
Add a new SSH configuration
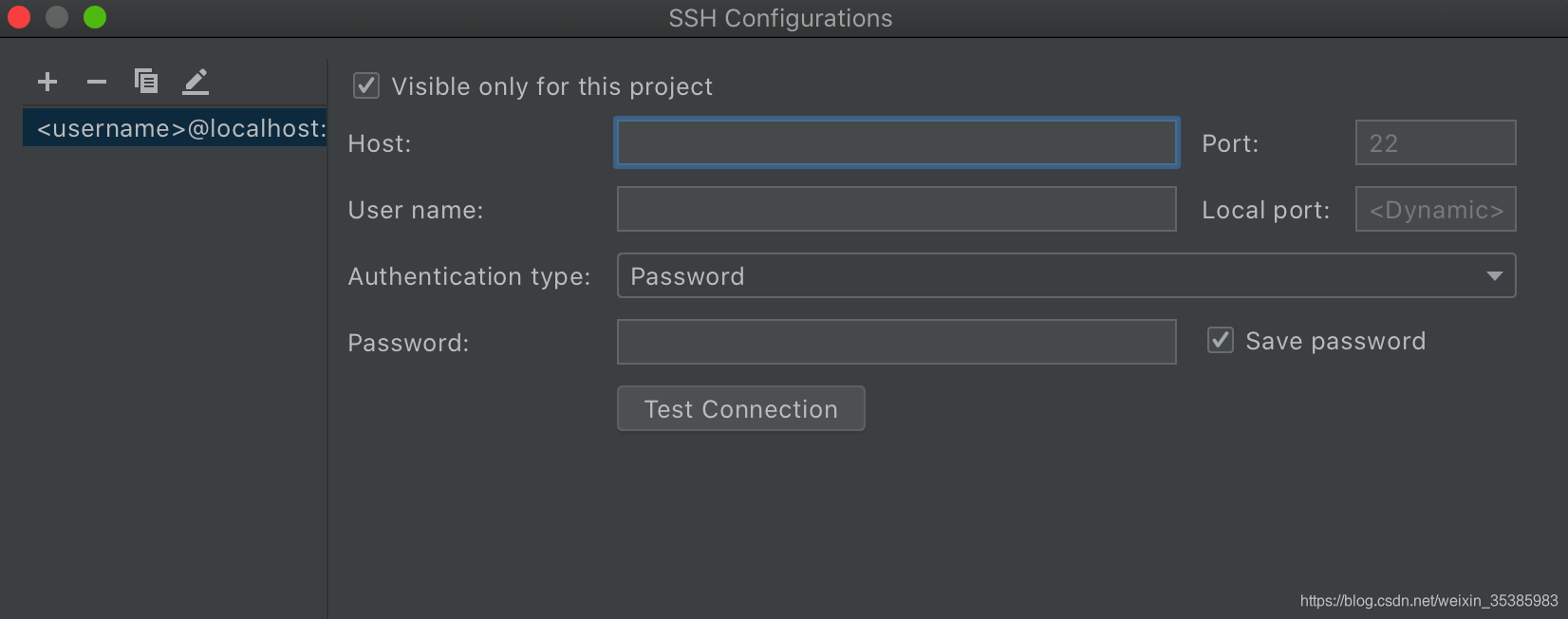pos(47,82)
